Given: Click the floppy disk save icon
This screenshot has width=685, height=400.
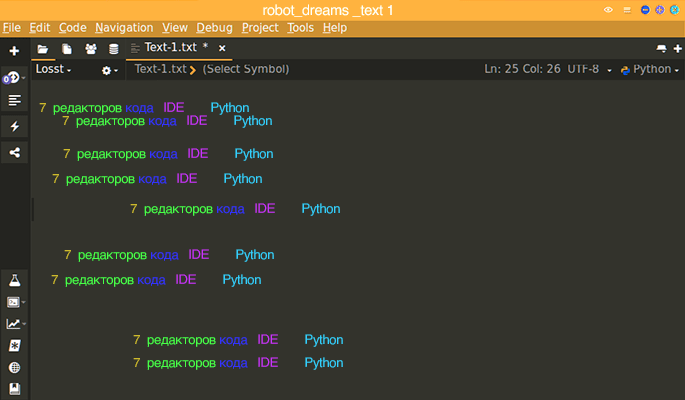Looking at the screenshot, I should [x=14, y=388].
